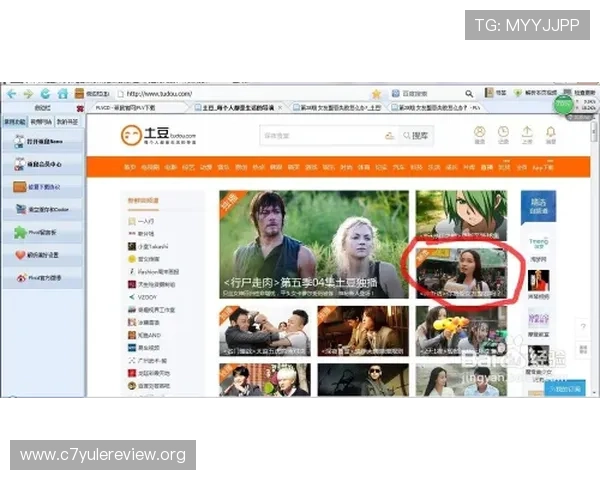Open the couple in cafe thumbnail
This screenshot has height=480, width=600.
click(363, 331)
